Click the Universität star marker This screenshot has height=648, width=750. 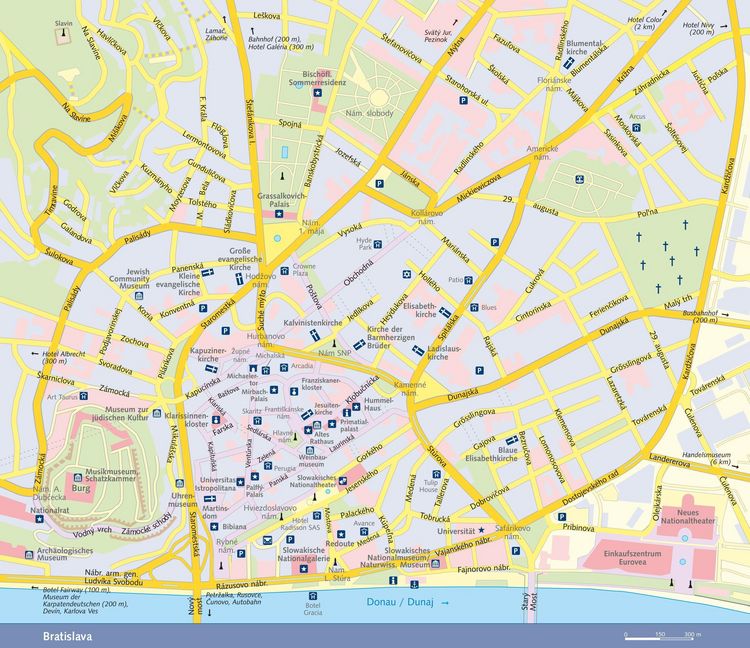pos(481,530)
